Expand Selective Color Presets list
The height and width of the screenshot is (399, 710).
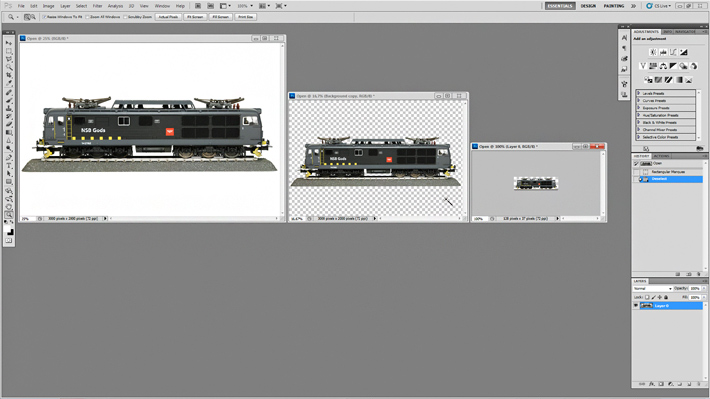pyautogui.click(x=639, y=137)
